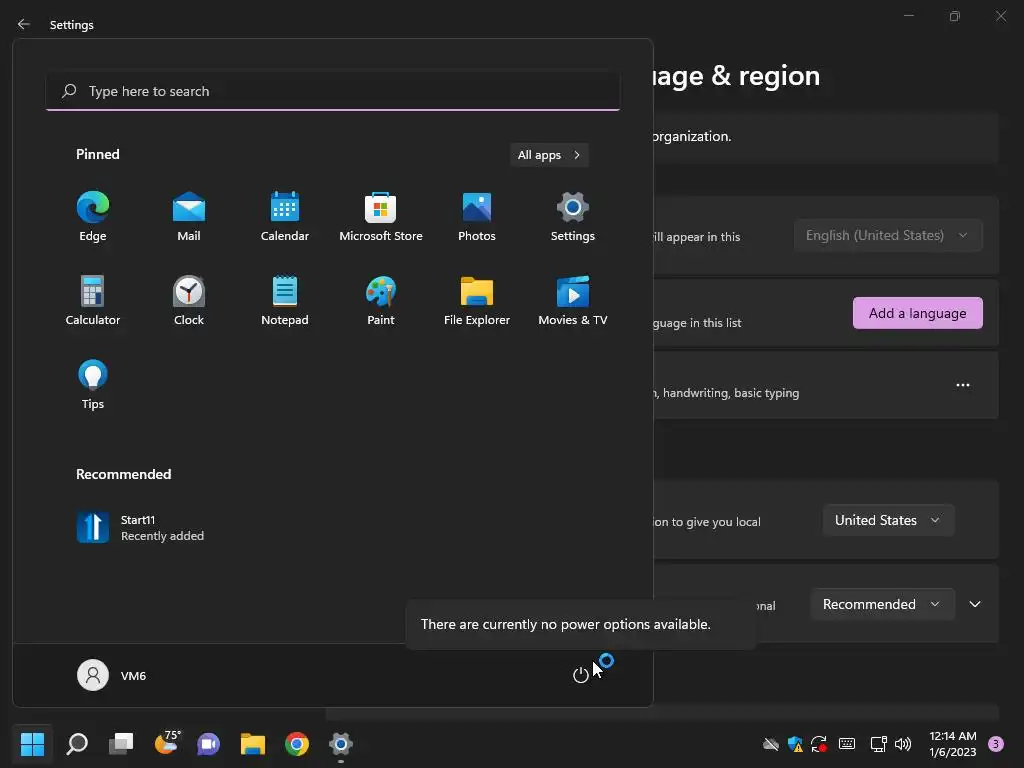Open Settings from pinned apps
Viewport: 1024px width, 768px height.
[573, 217]
